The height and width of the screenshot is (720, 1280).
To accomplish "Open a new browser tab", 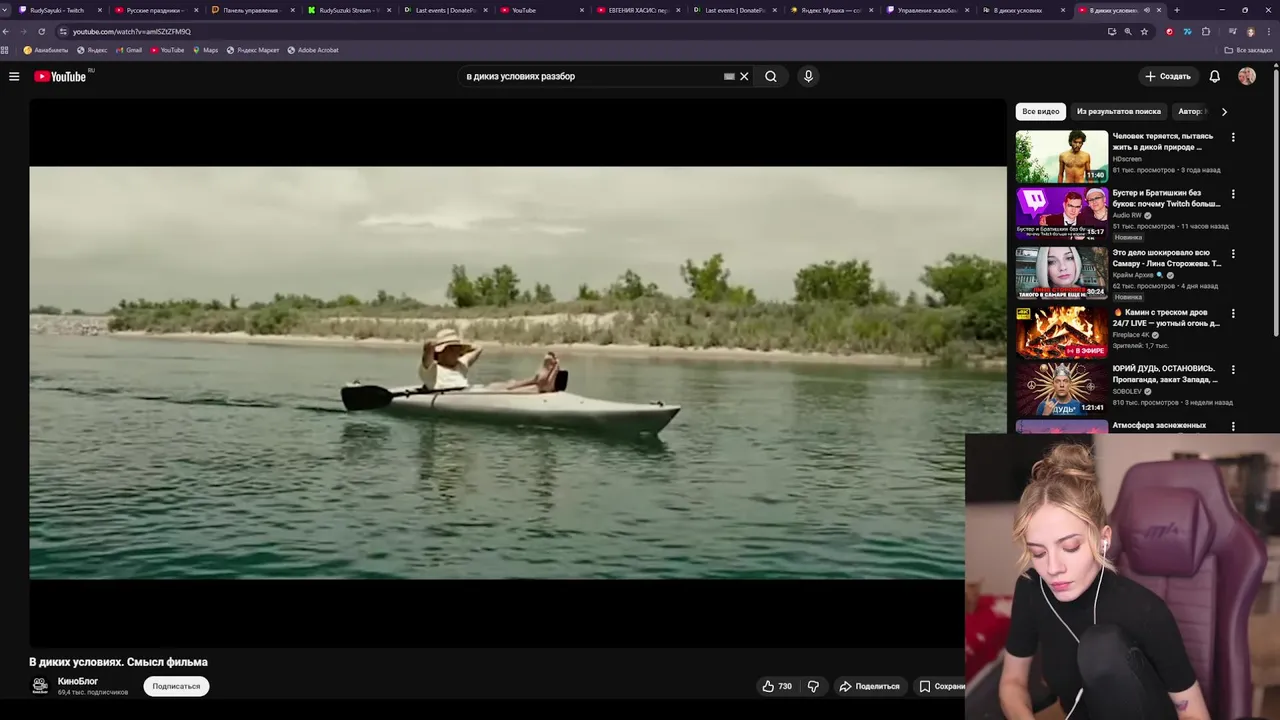I will (1176, 10).
